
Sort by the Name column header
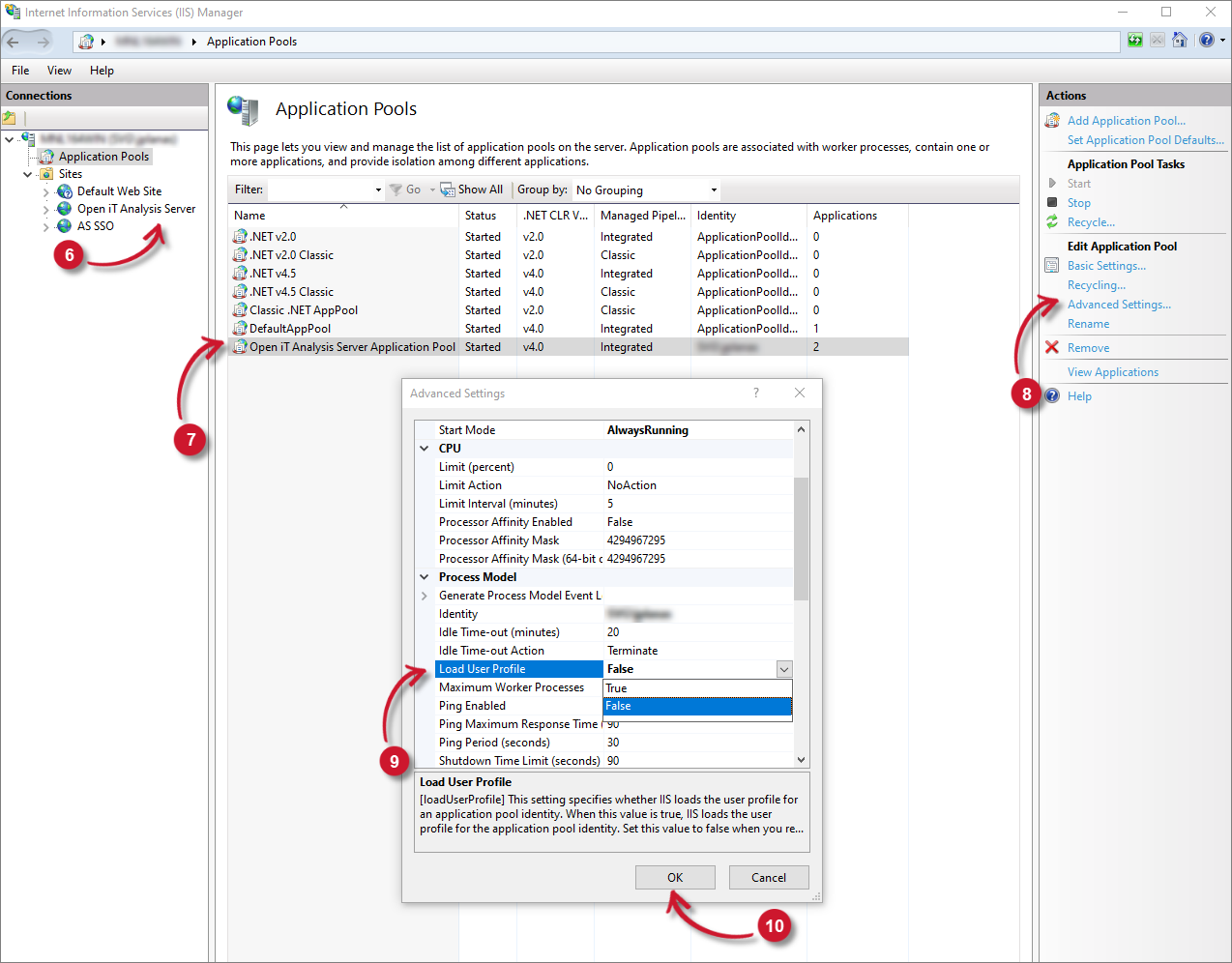[343, 216]
